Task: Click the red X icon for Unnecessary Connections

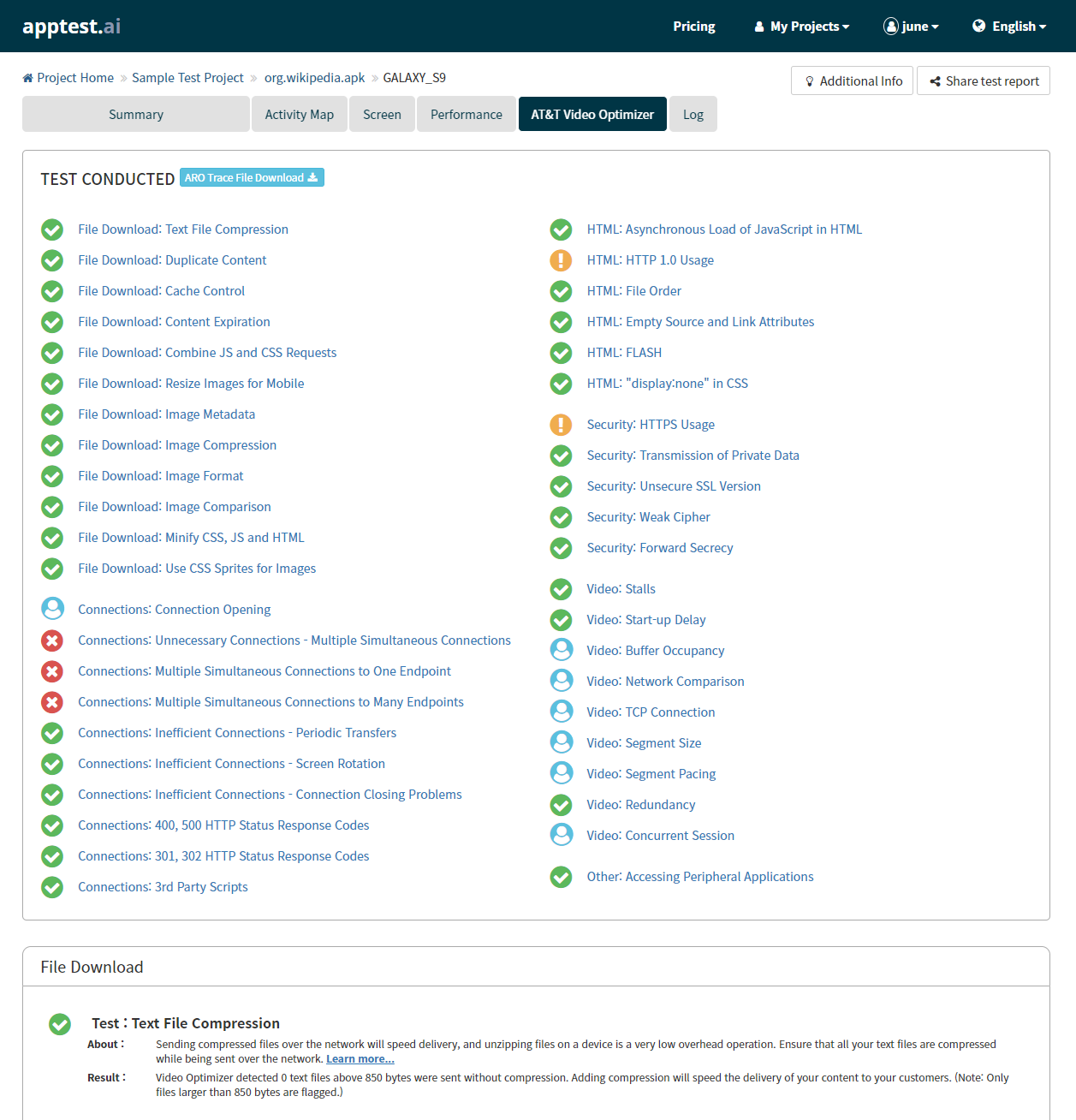Action: click(52, 640)
